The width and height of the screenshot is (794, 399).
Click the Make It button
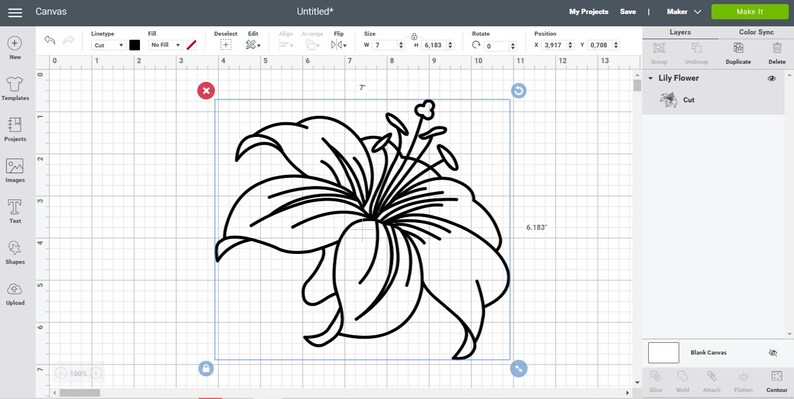(749, 12)
